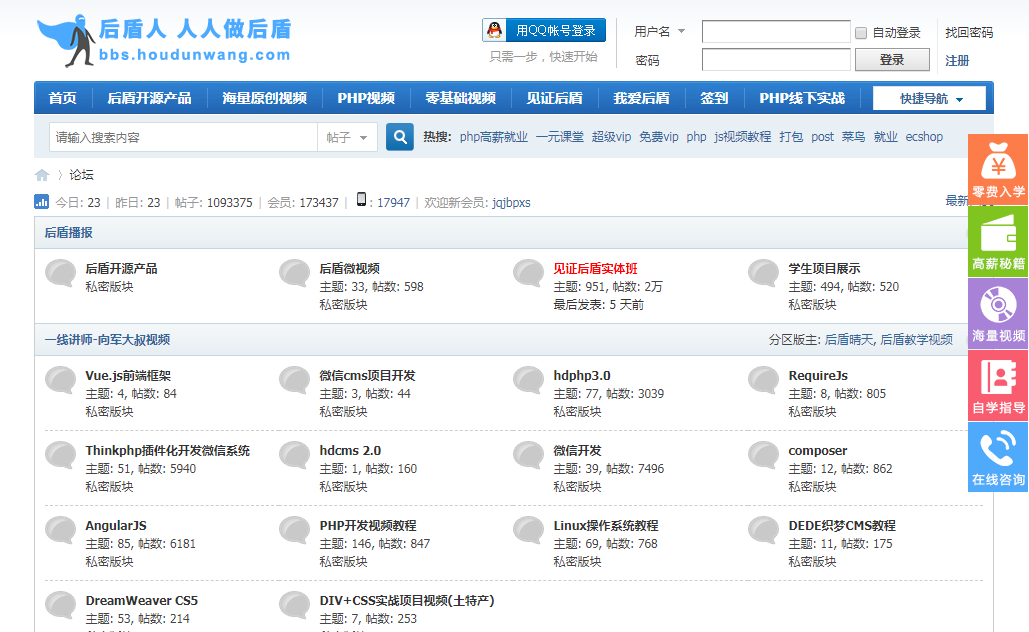
Task: Open the 零基础视频 nav item
Action: coord(461,98)
